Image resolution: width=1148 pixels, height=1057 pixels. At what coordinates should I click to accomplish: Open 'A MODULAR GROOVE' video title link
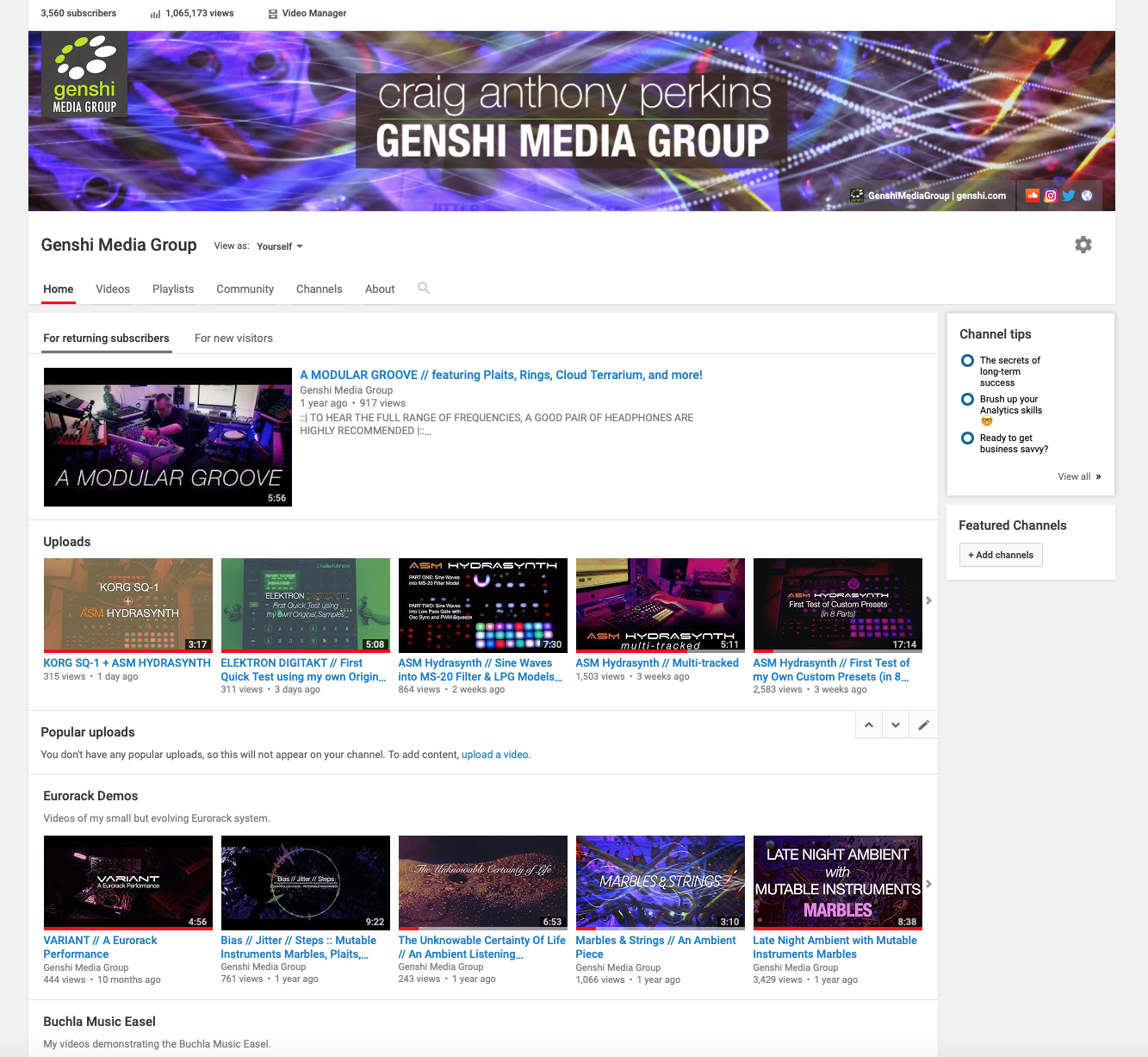click(501, 375)
